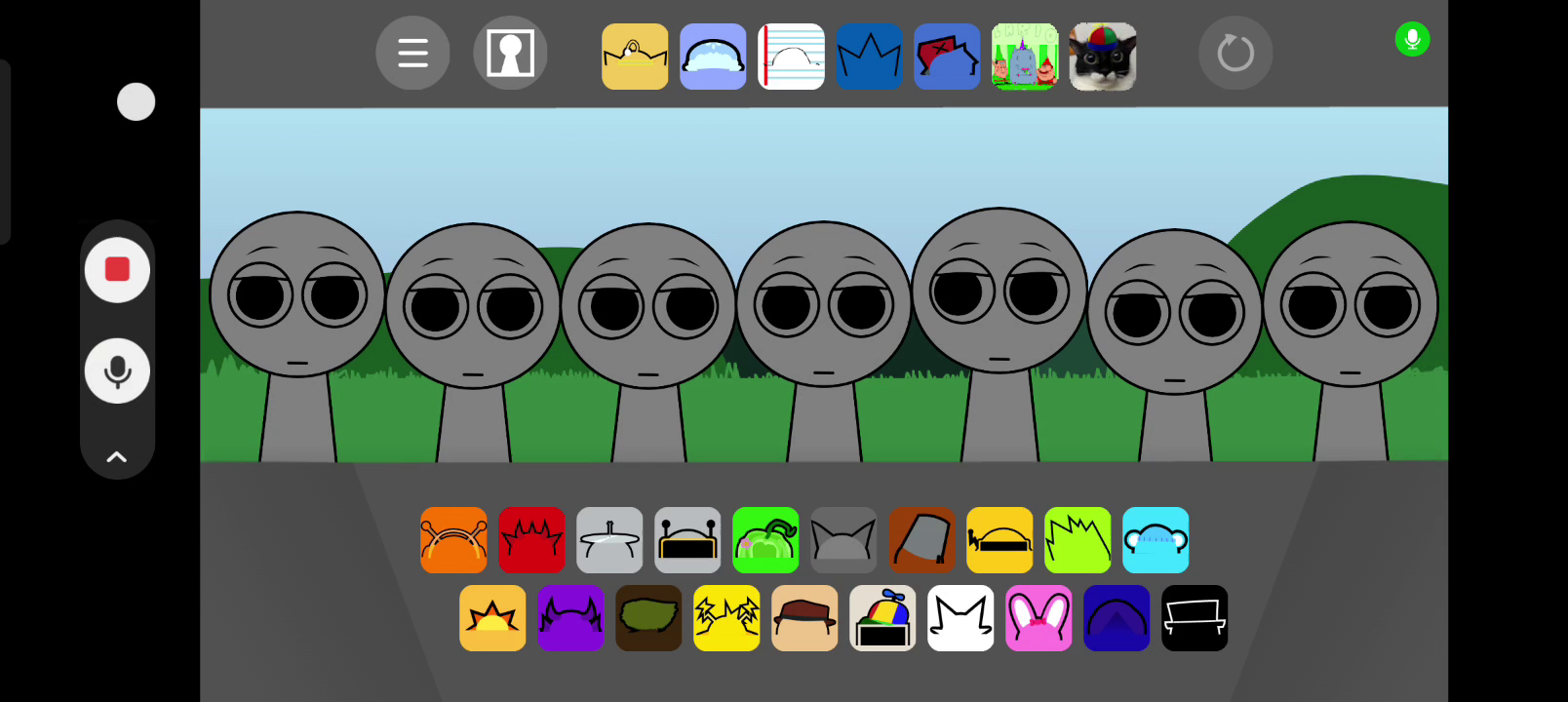Pick the bright green pumpkin-vine icon

765,540
